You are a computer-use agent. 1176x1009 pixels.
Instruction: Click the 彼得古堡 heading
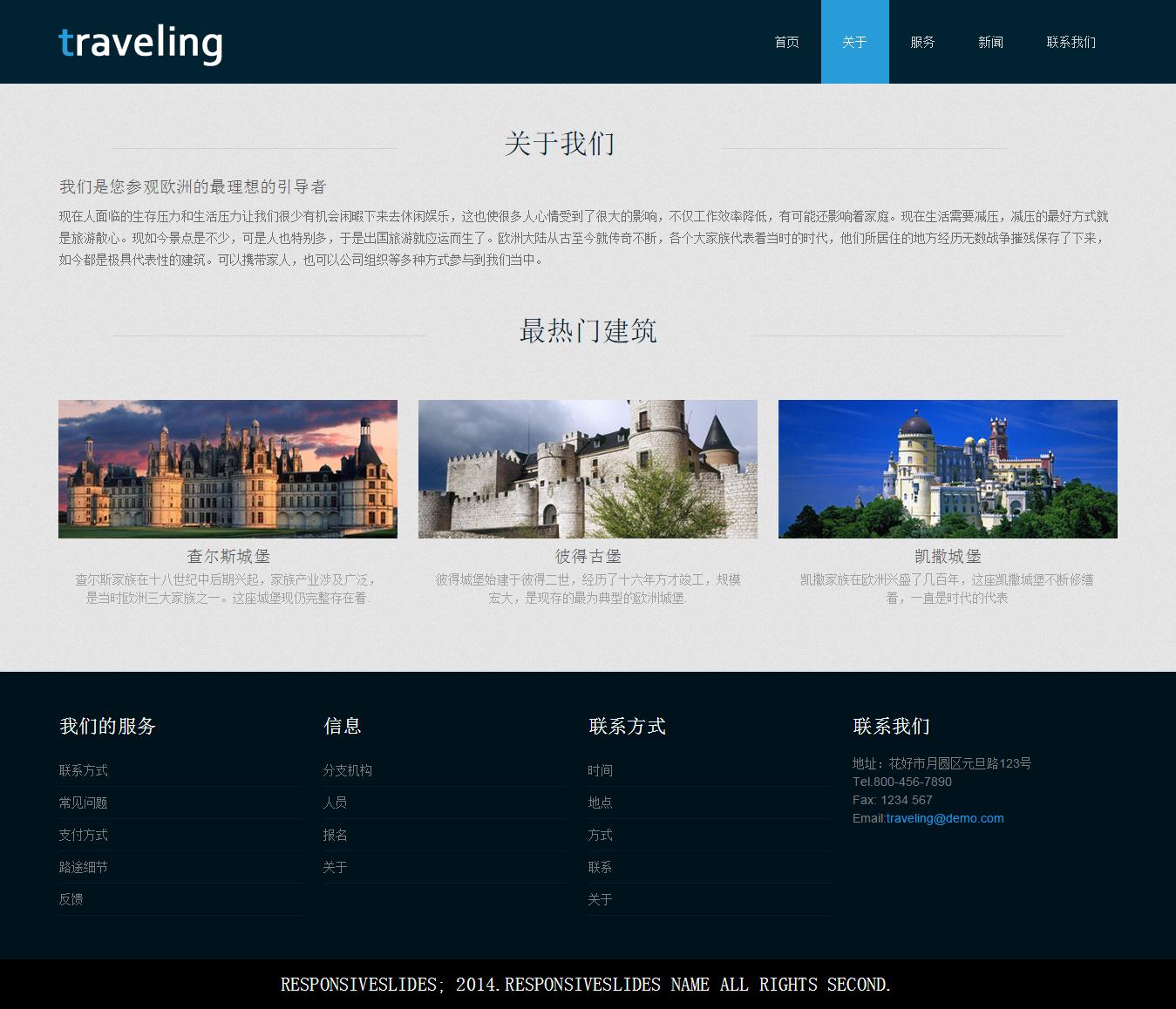[588, 556]
